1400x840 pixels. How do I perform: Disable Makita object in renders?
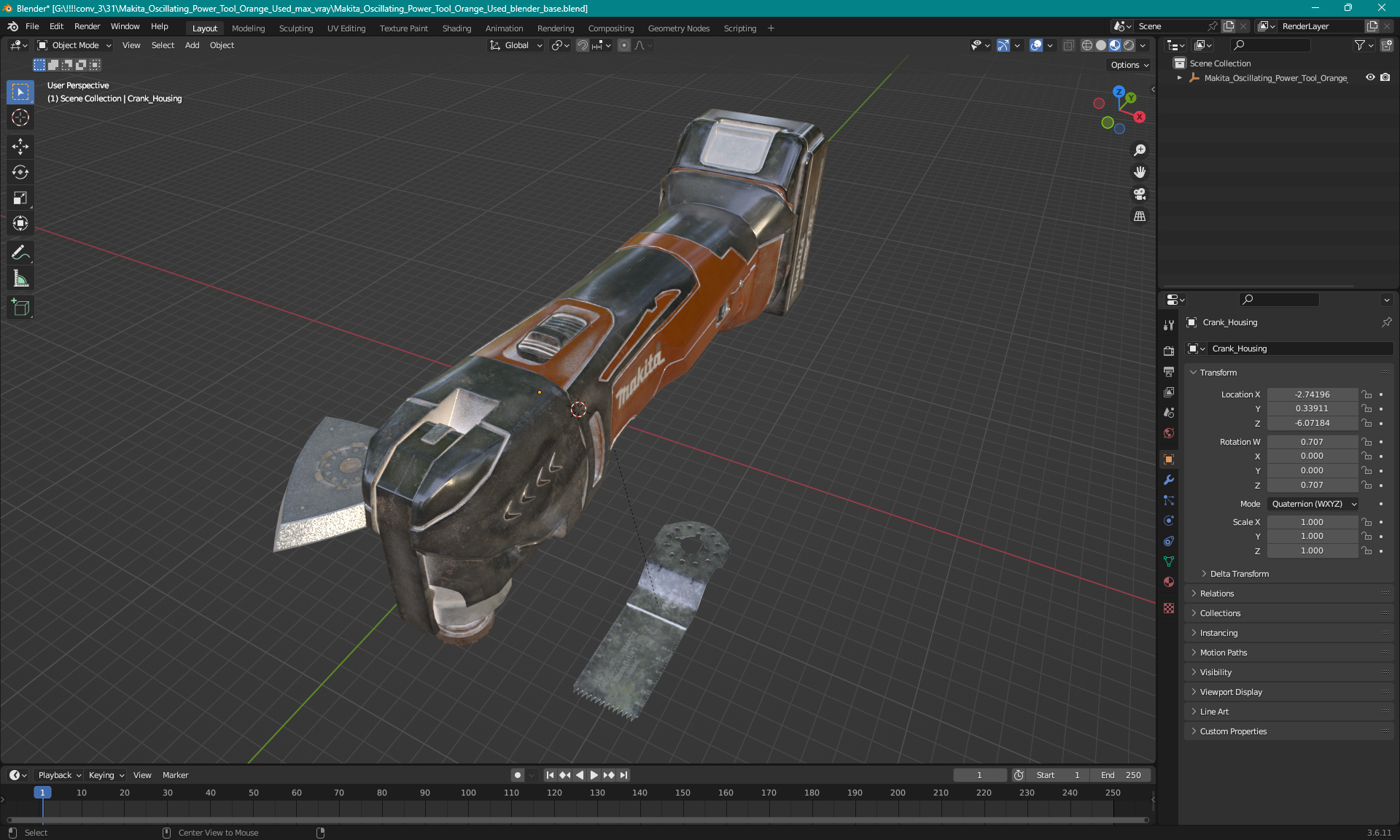point(1385,77)
